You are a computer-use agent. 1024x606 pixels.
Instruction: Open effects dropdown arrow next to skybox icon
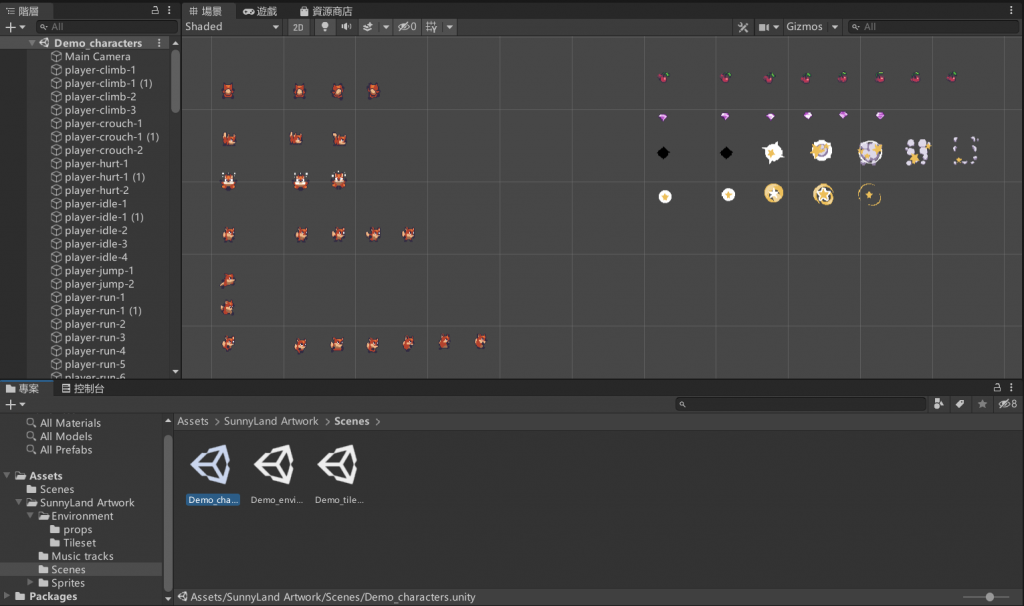(x=385, y=27)
